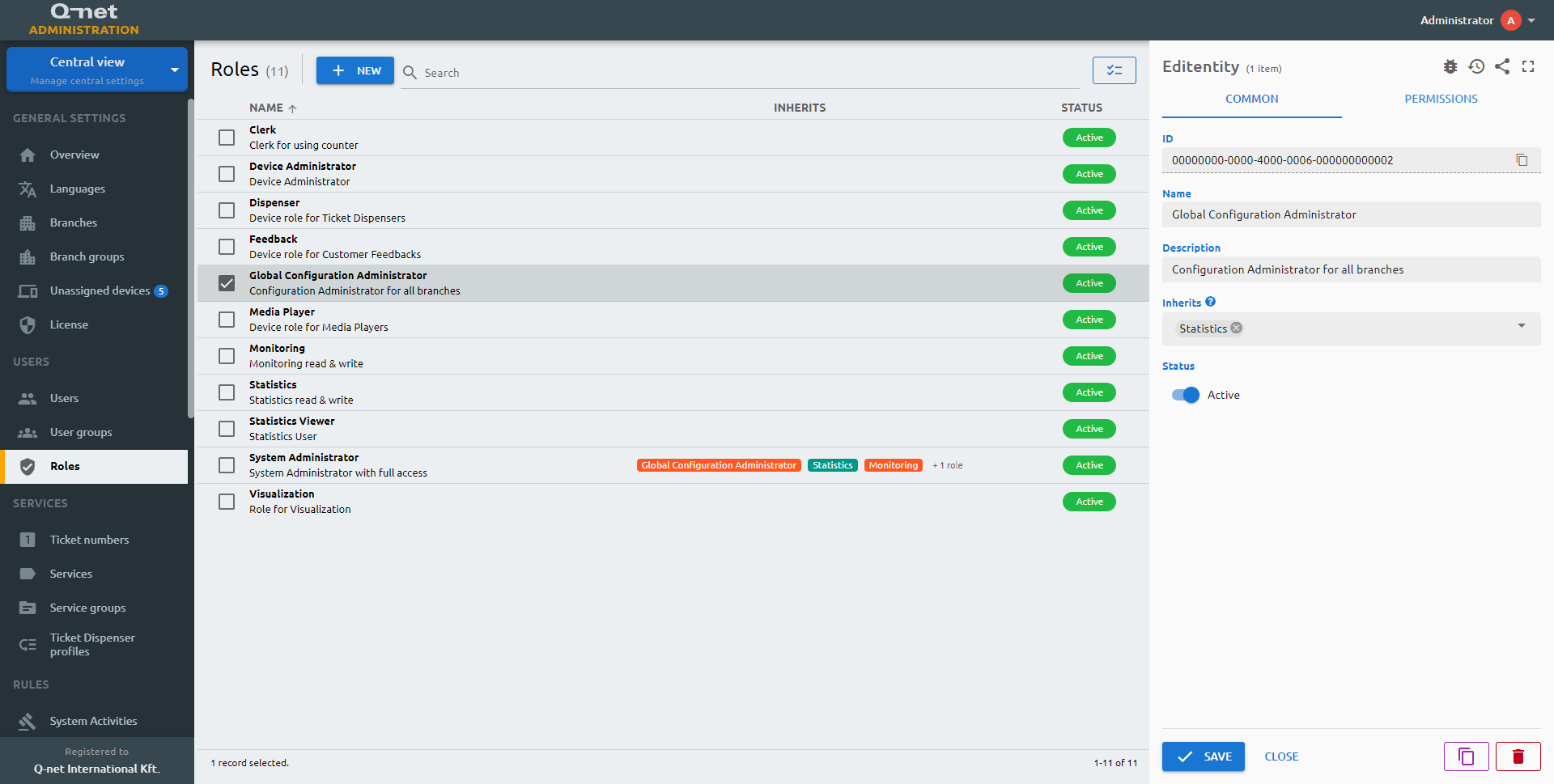Click the Monitoring tag on System Administrator row
Image resolution: width=1554 pixels, height=784 pixels.
[x=894, y=465]
